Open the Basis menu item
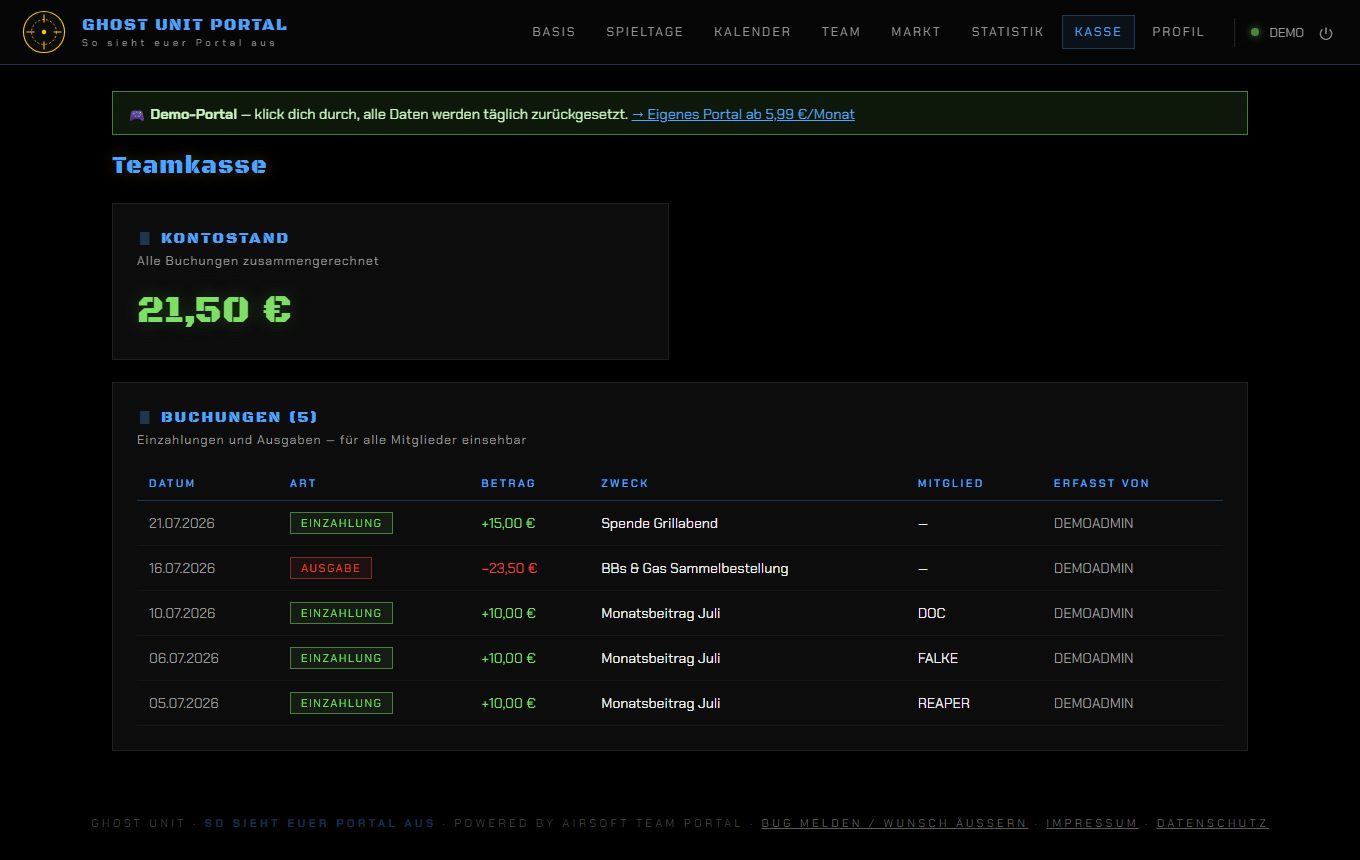 [554, 32]
